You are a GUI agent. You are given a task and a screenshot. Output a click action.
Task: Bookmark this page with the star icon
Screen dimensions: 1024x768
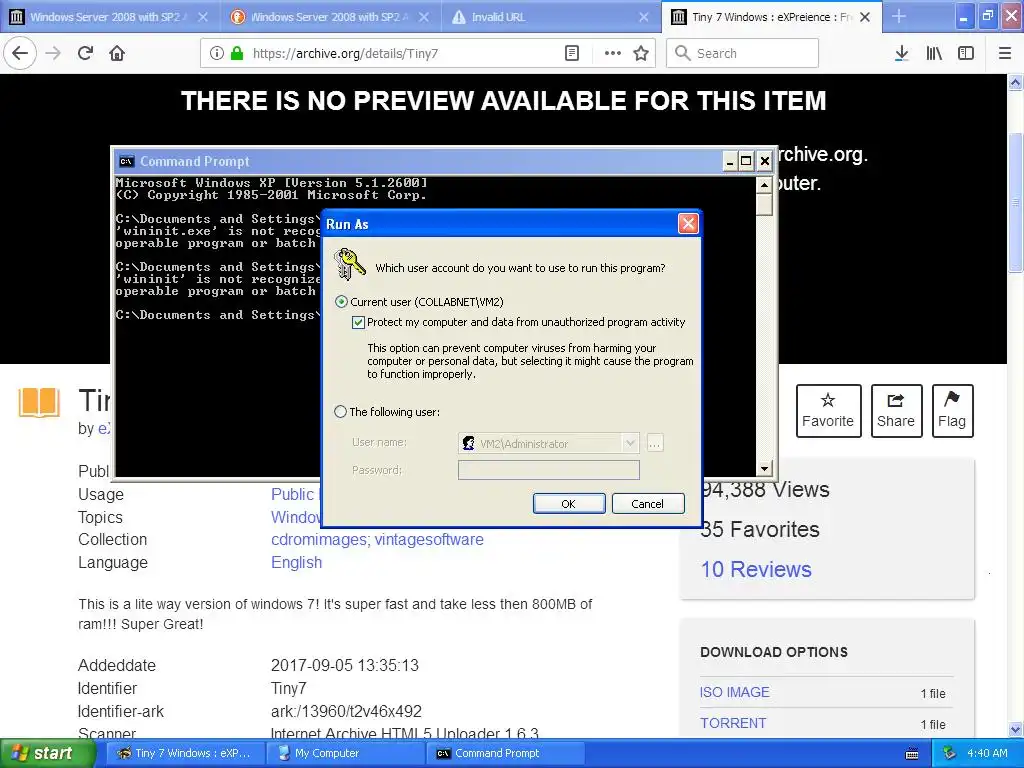pyautogui.click(x=641, y=53)
